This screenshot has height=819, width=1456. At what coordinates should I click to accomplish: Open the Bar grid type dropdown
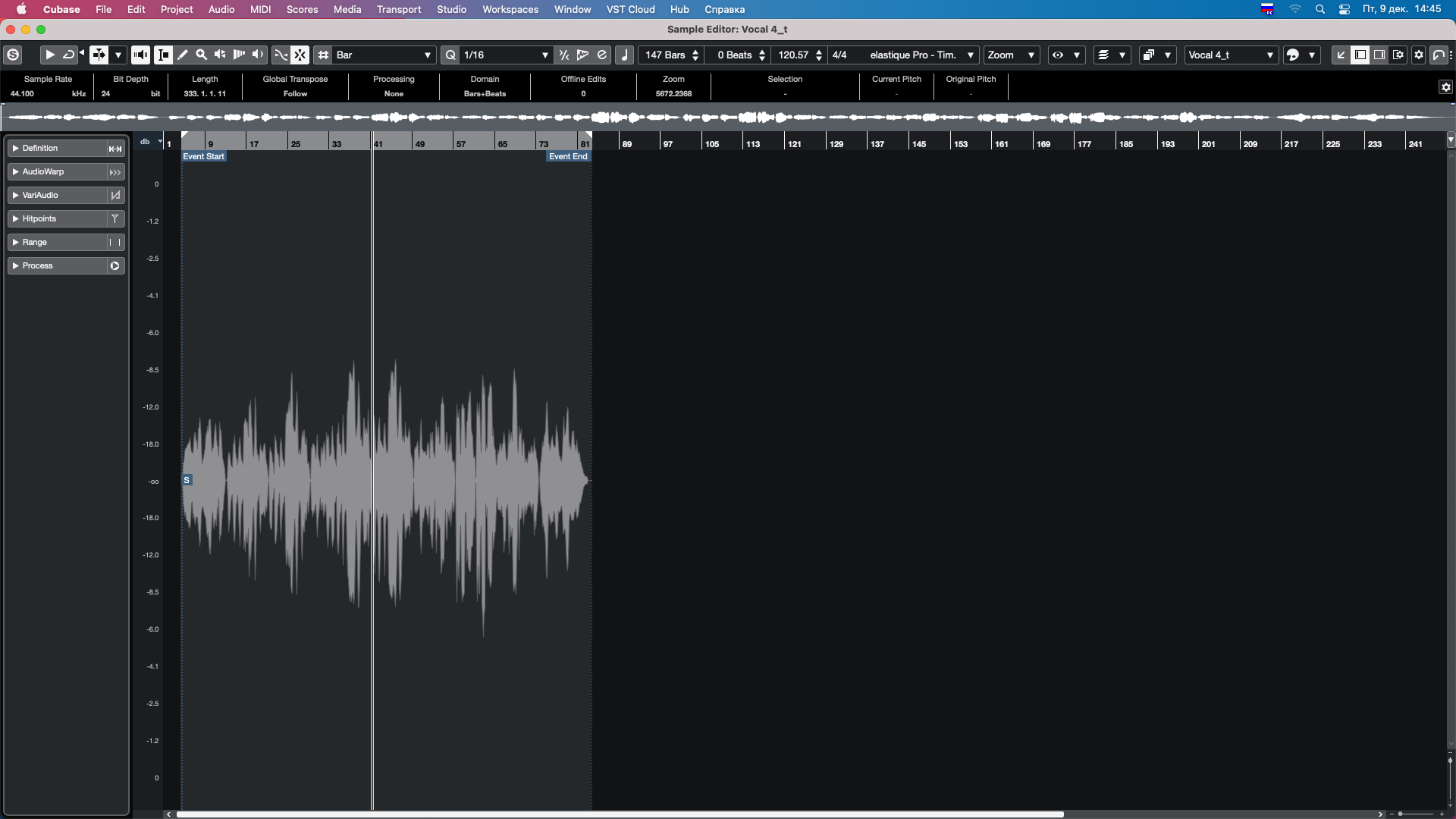[x=384, y=55]
